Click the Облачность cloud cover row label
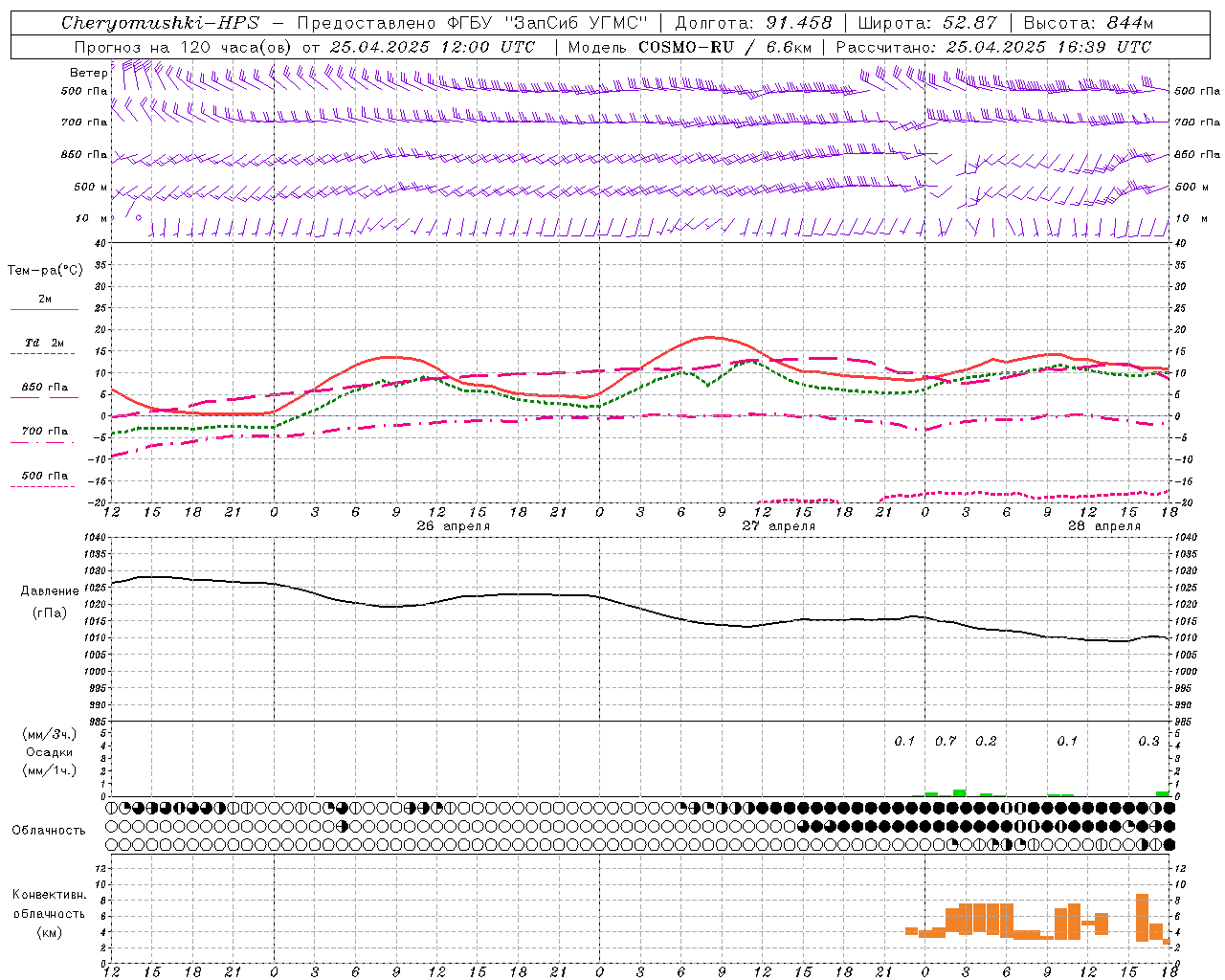 49,830
